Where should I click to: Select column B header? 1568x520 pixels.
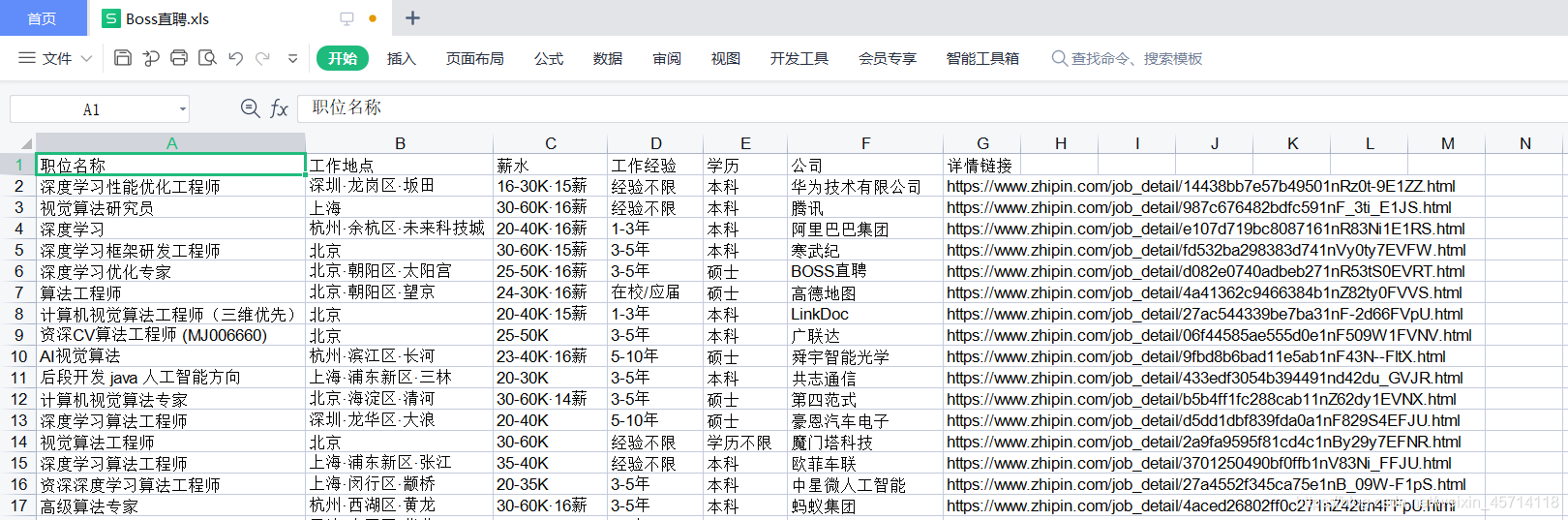coord(400,143)
